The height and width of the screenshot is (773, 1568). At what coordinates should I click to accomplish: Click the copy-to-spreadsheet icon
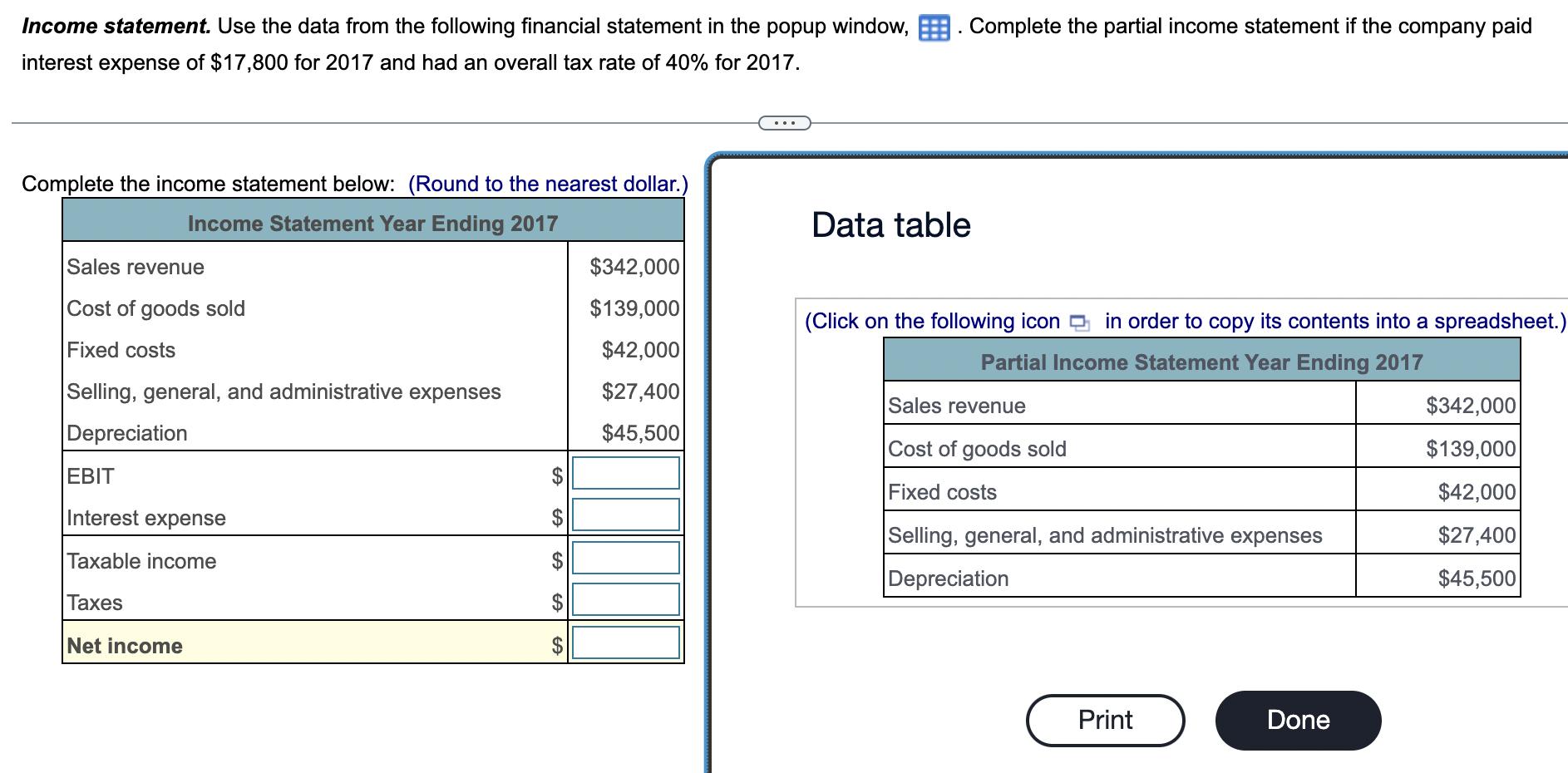point(1079,322)
